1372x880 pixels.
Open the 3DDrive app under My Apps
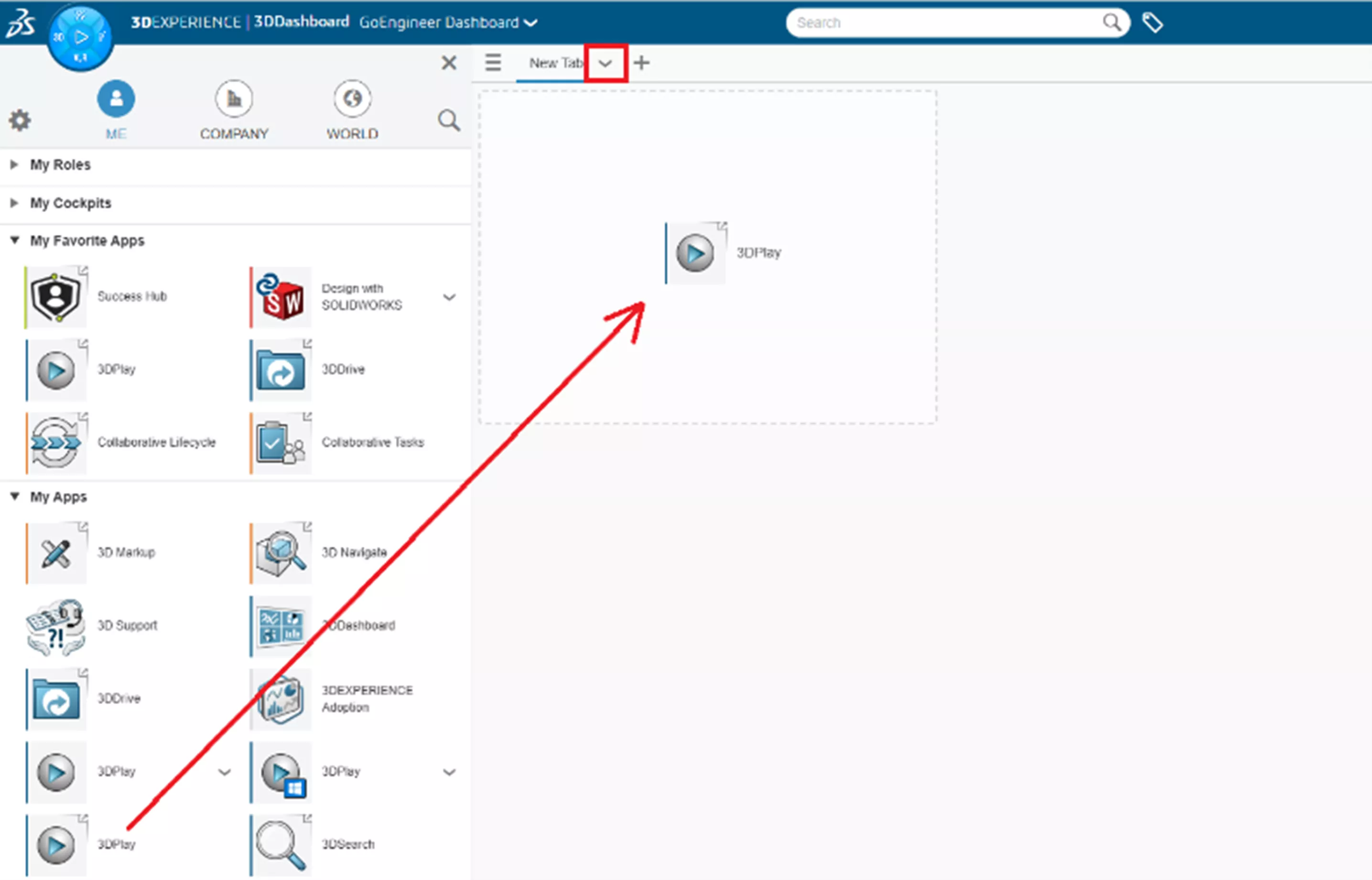pyautogui.click(x=55, y=698)
